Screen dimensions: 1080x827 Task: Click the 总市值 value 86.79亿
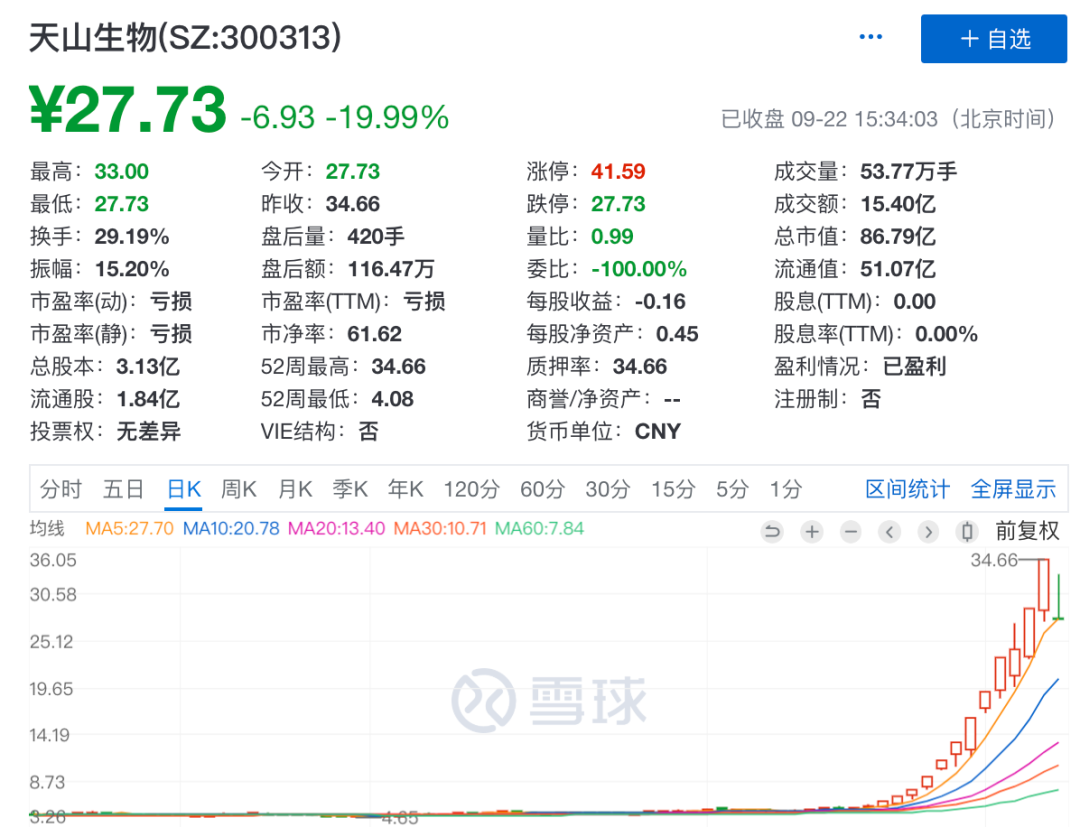(x=898, y=236)
